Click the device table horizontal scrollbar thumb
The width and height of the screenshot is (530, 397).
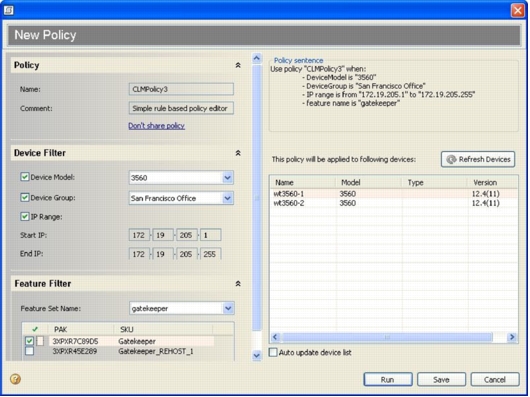387,337
